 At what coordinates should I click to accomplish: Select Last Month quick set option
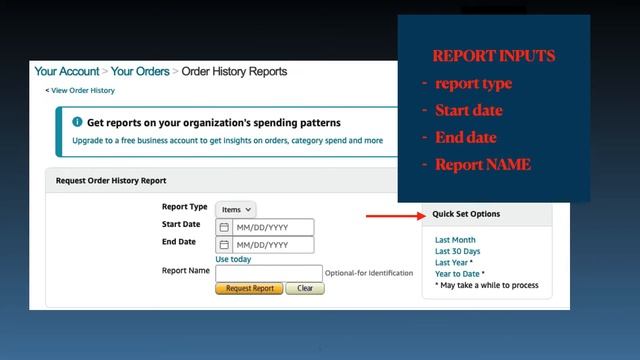pyautogui.click(x=455, y=240)
